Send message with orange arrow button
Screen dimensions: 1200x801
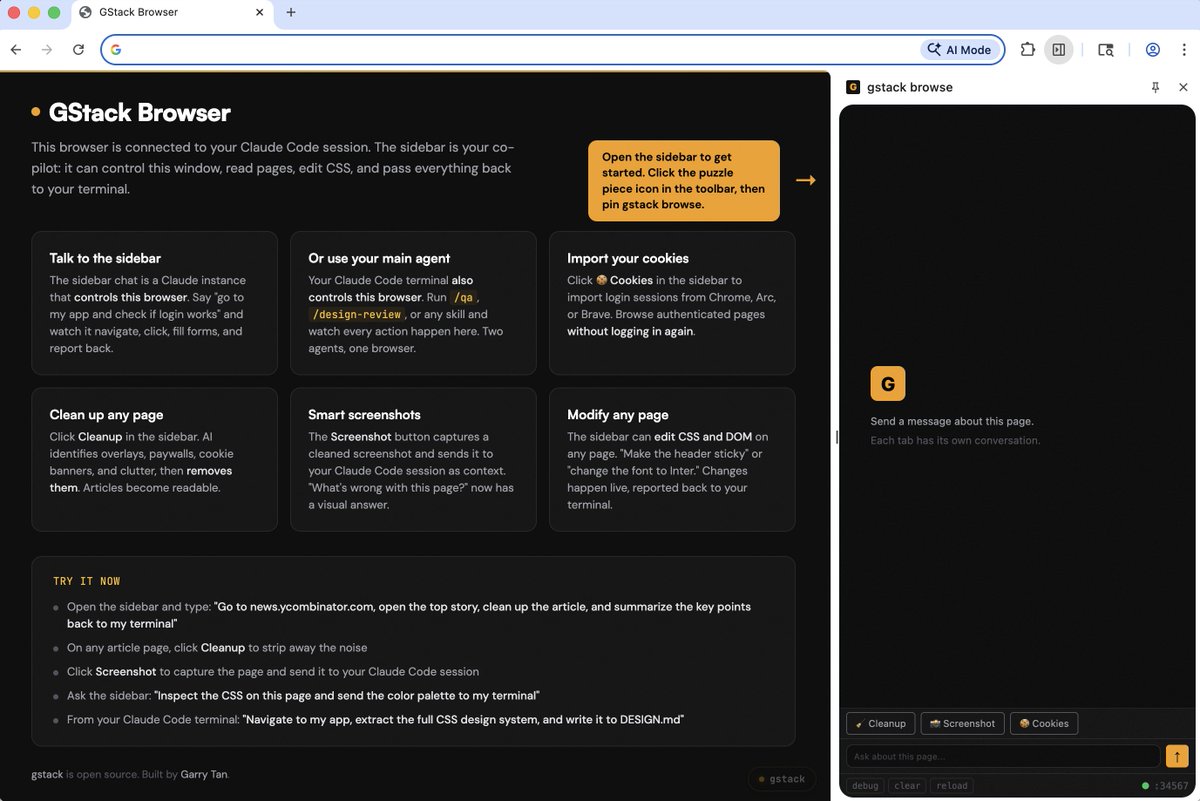pos(1177,756)
